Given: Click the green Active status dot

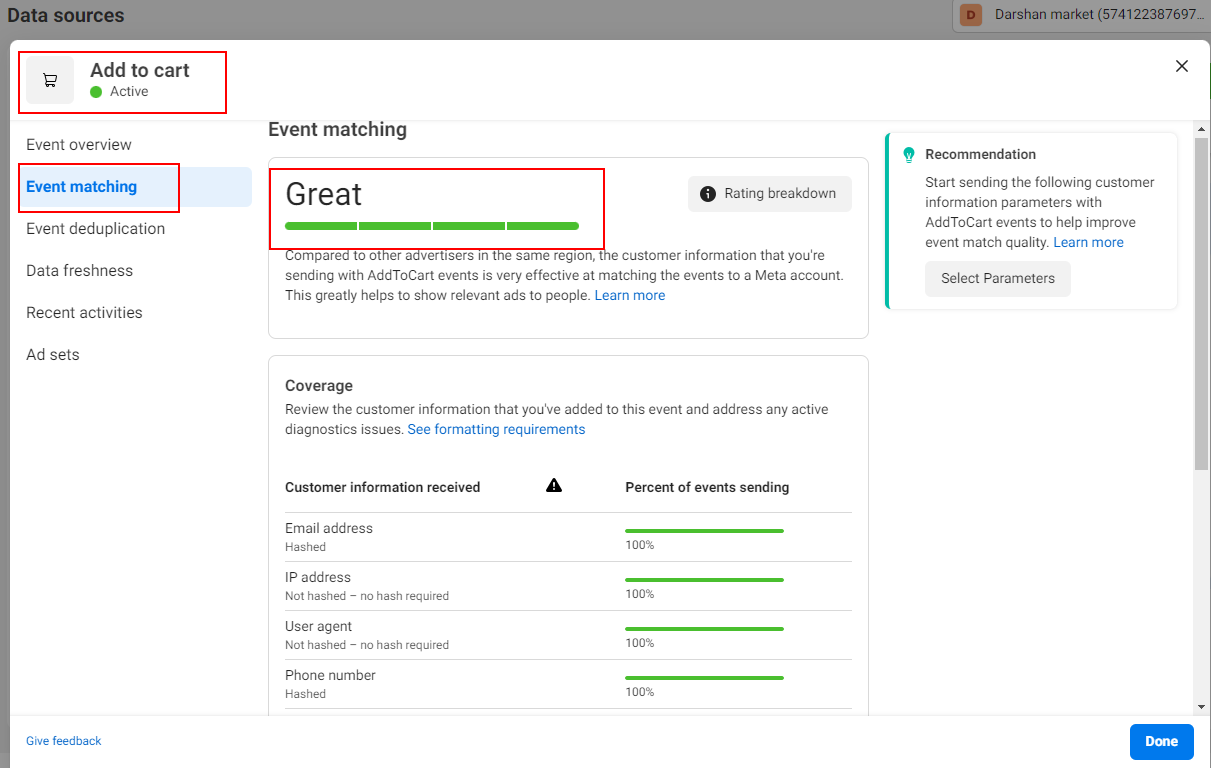Looking at the screenshot, I should (x=96, y=92).
